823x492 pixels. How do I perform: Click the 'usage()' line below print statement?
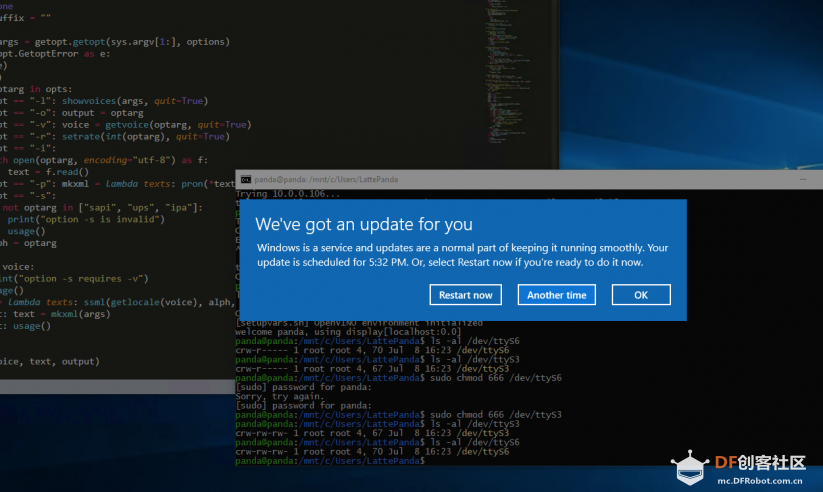click(26, 231)
